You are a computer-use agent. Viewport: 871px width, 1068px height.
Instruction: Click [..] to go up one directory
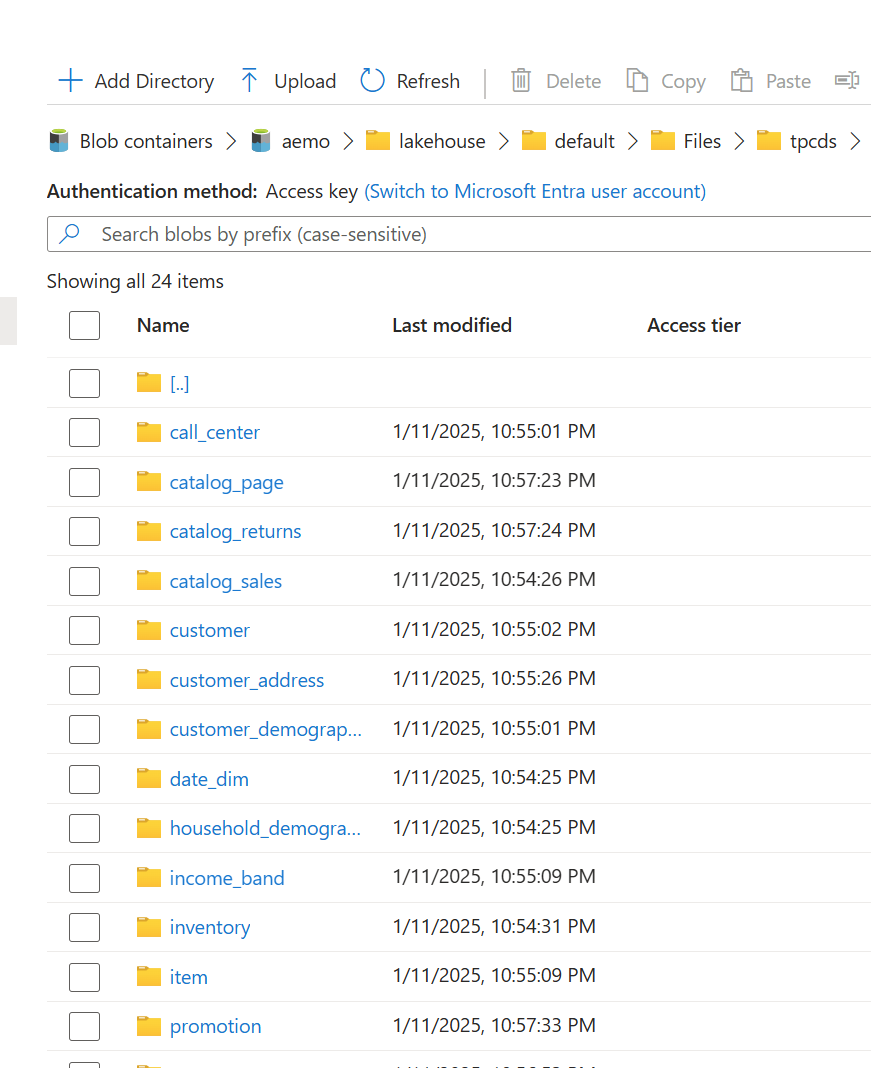click(x=180, y=383)
